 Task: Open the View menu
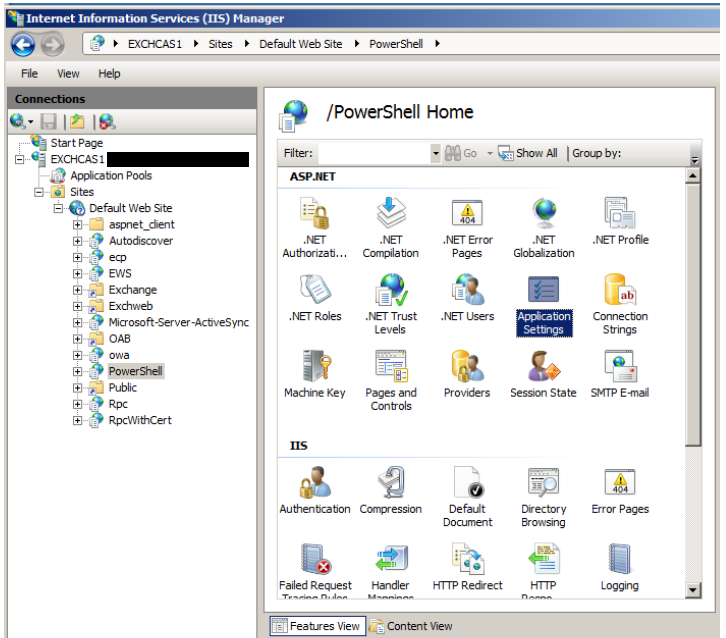(x=68, y=74)
